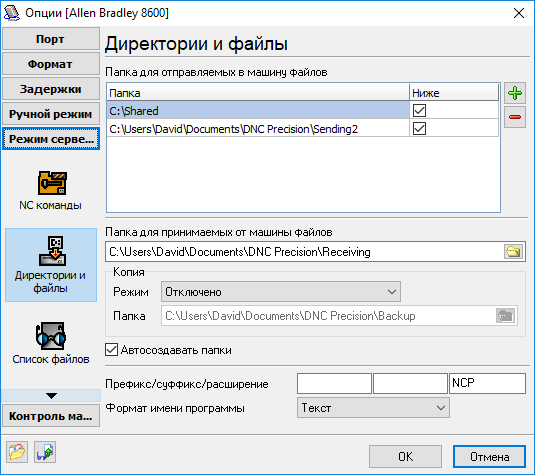Disable Автосоздавать папки checkbox

coord(112,350)
